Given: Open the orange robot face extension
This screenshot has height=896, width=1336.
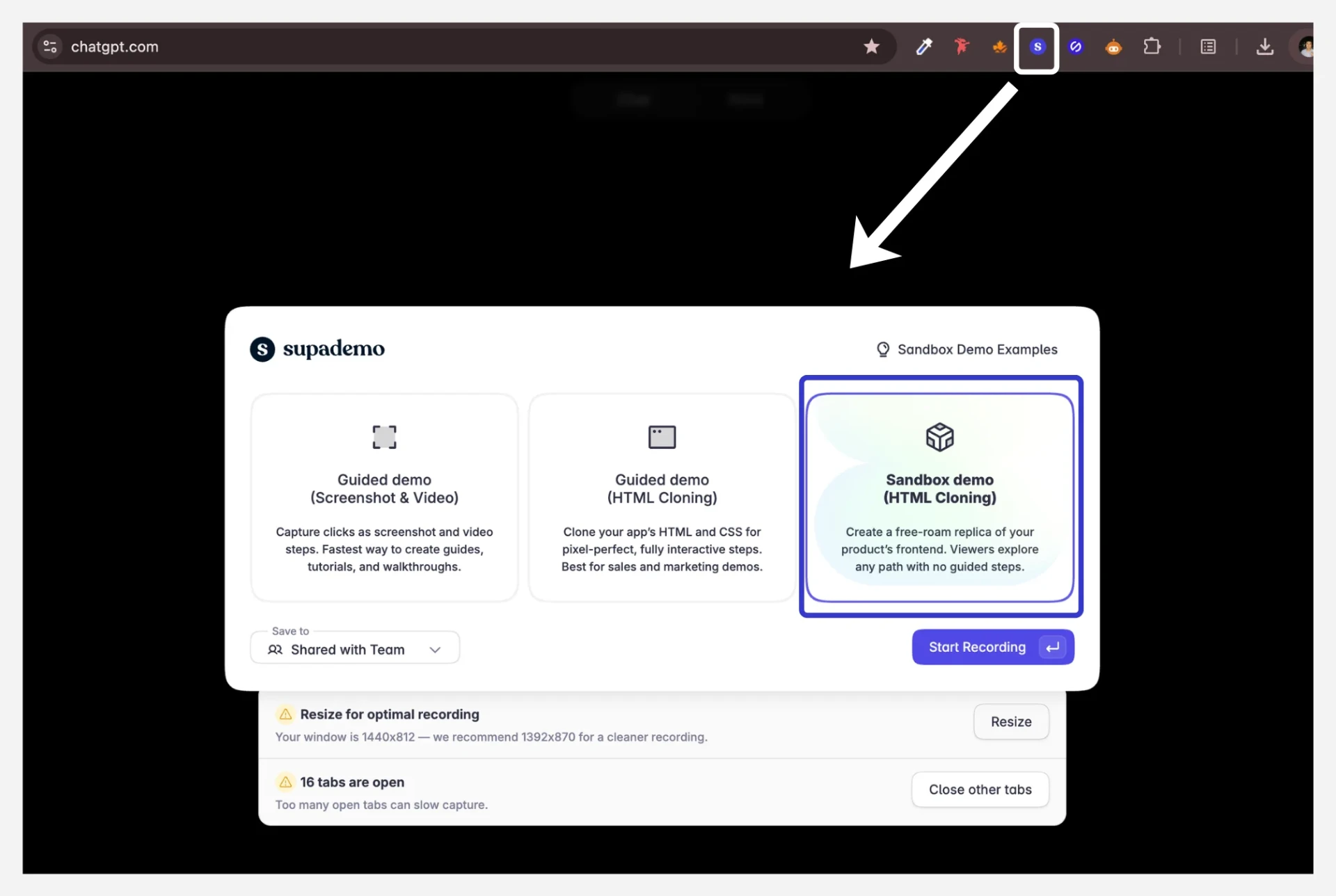Looking at the screenshot, I should point(1113,47).
